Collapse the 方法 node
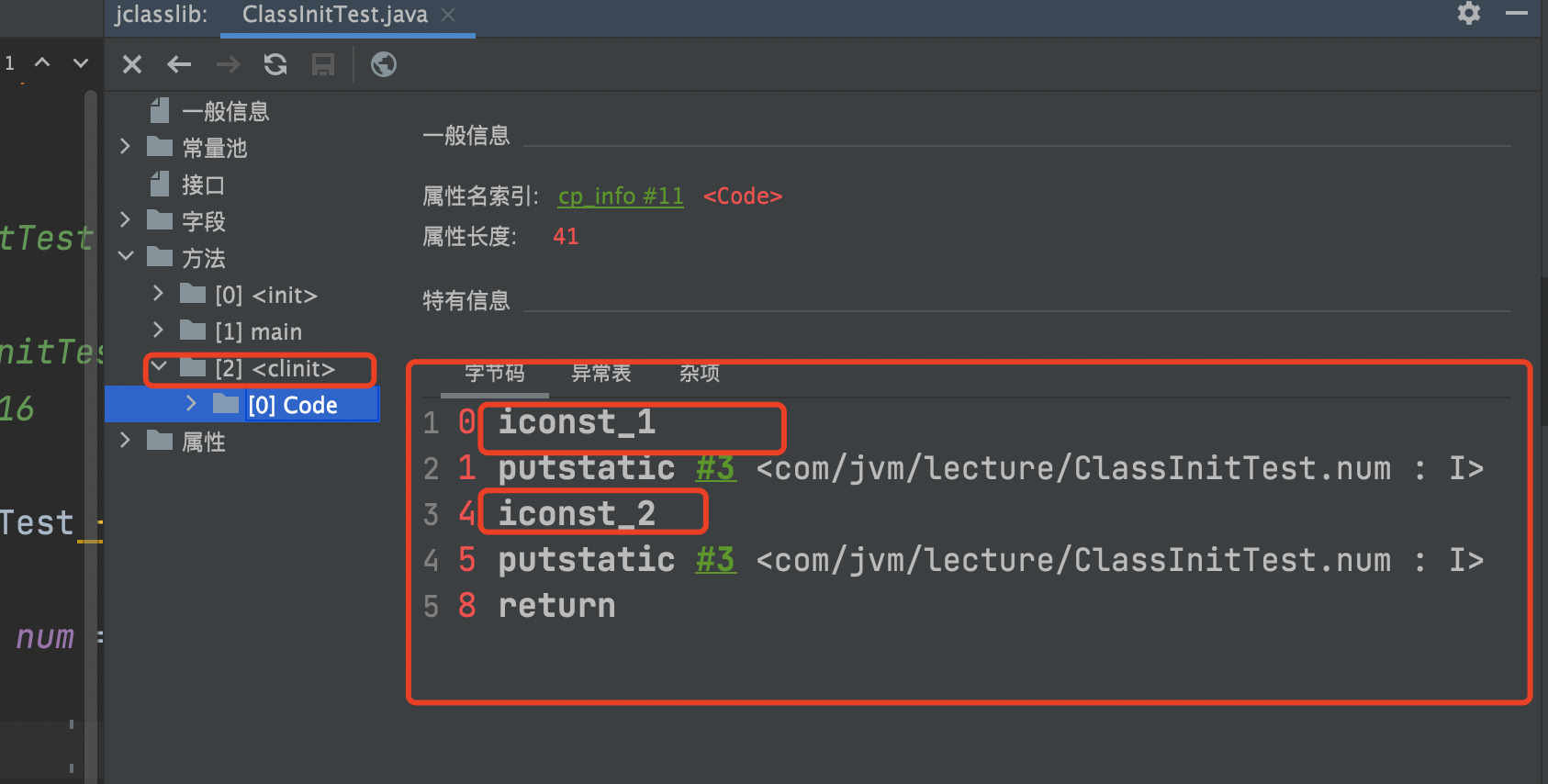 tap(126, 257)
